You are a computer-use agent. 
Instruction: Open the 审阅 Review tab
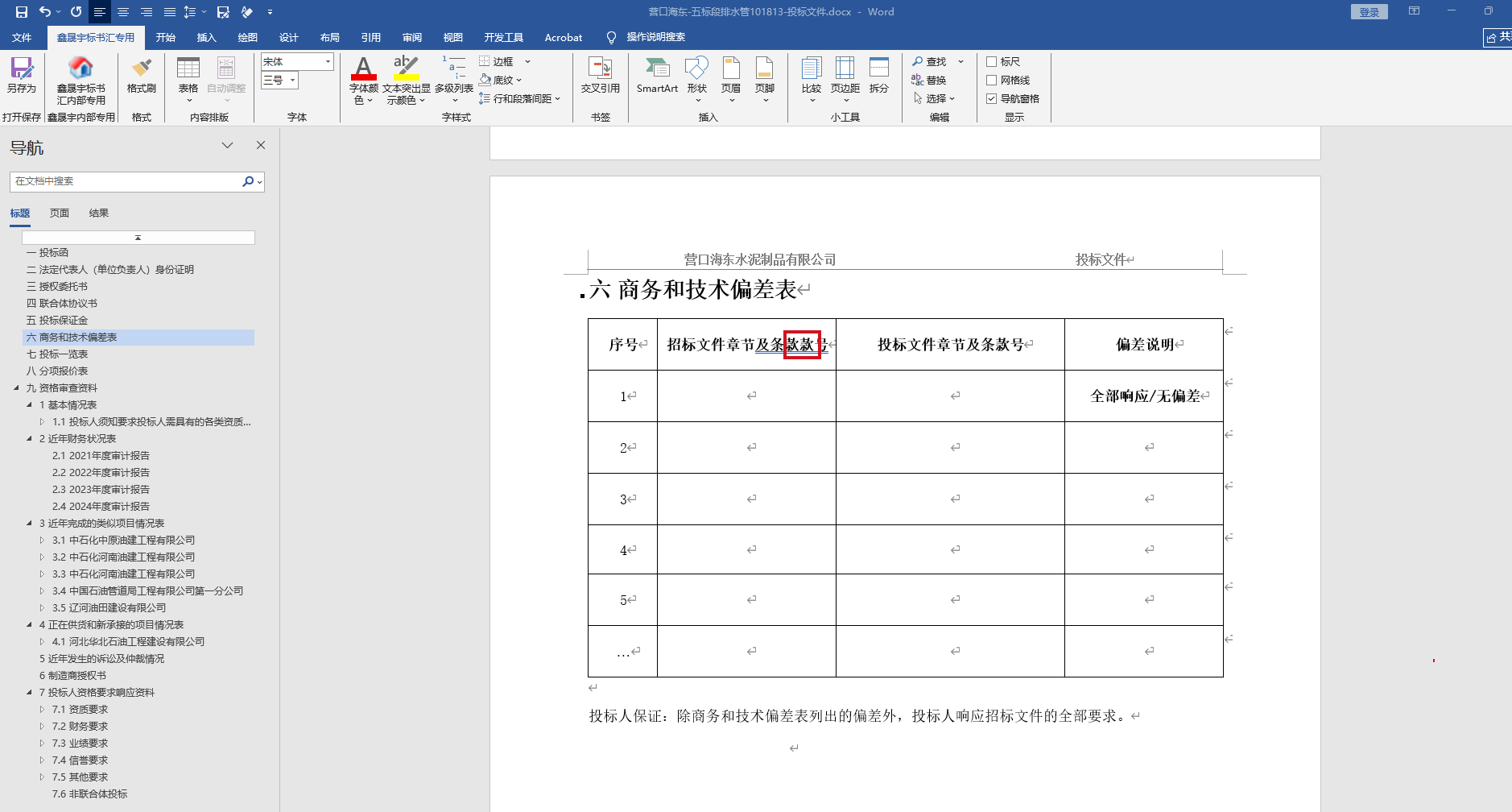coord(412,37)
